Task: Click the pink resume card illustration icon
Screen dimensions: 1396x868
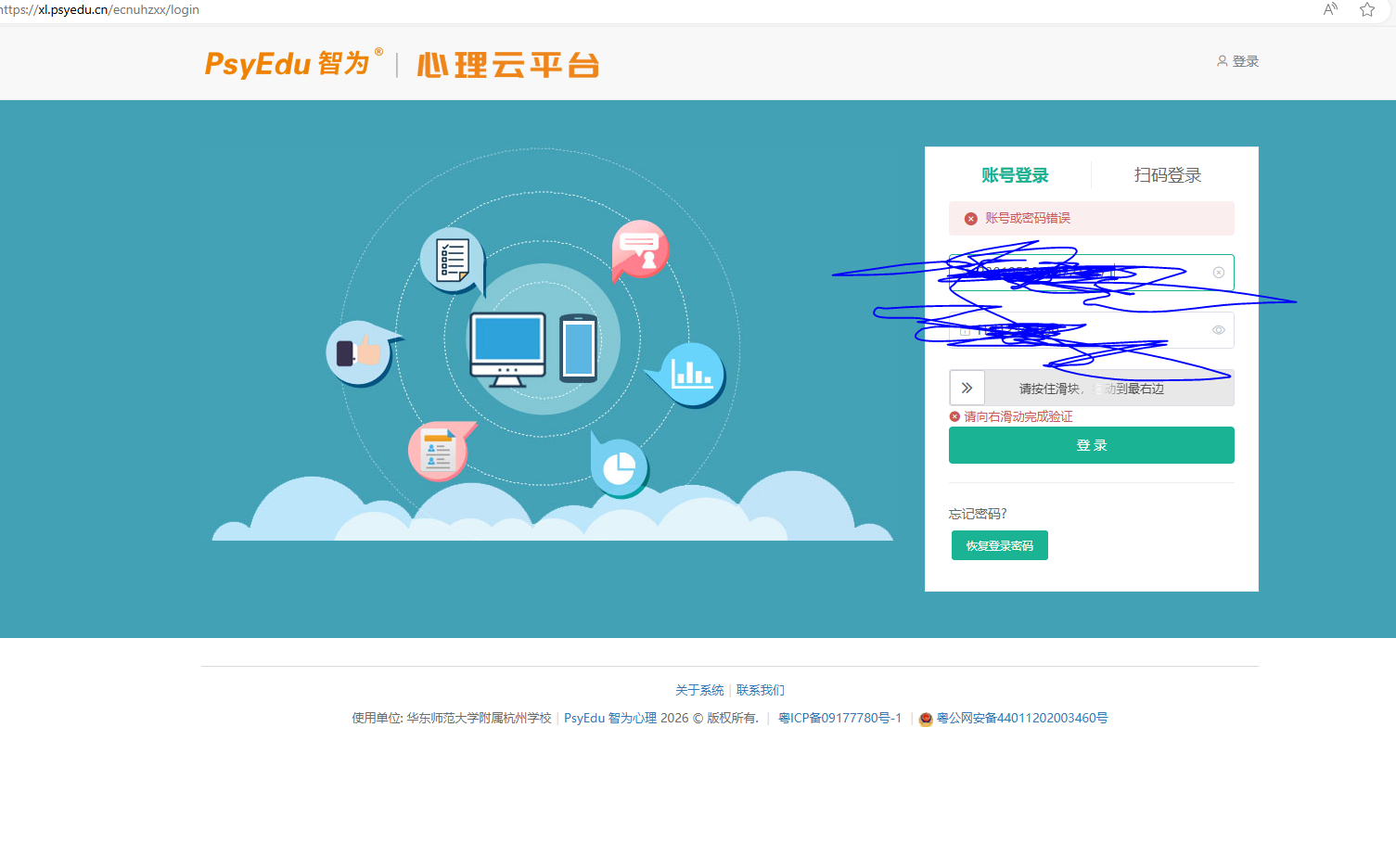Action: (440, 451)
